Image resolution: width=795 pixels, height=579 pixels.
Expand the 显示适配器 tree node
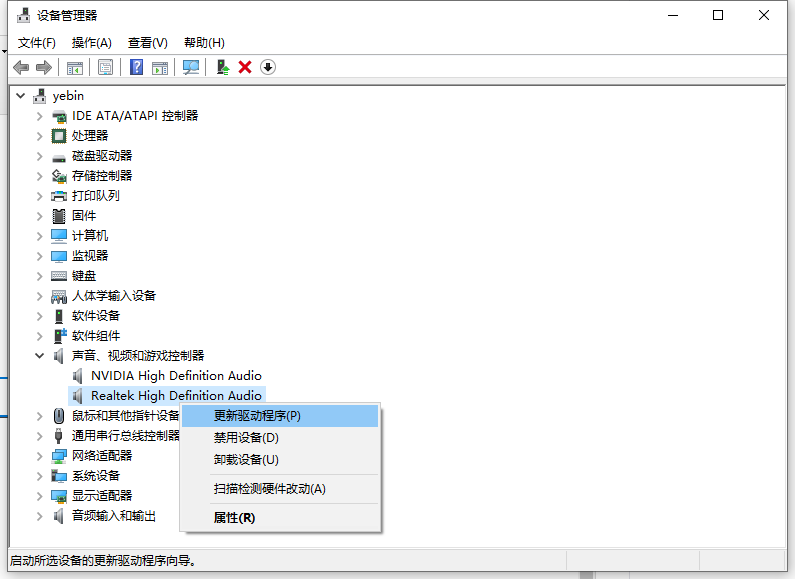pyautogui.click(x=40, y=496)
